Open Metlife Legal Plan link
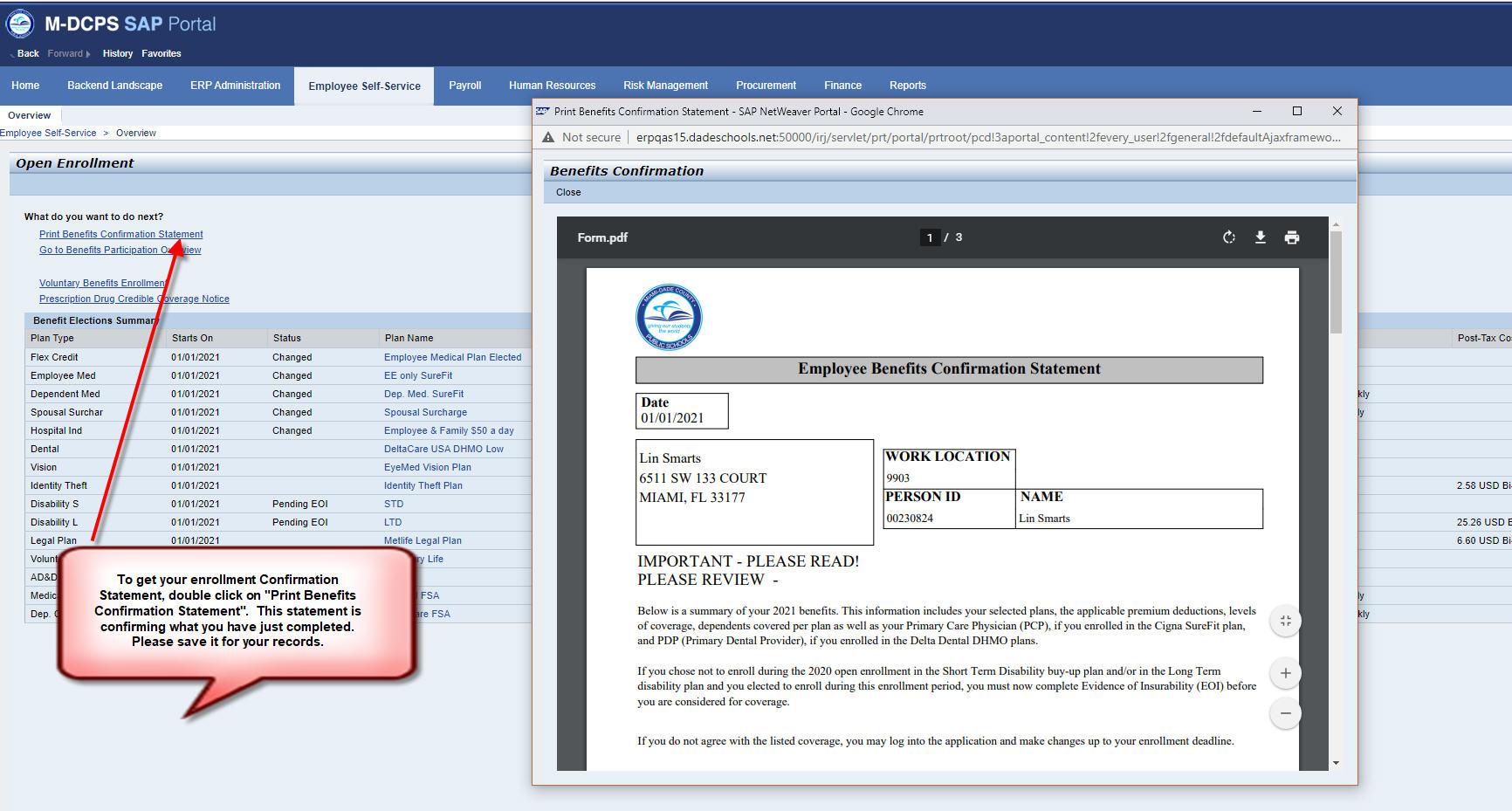This screenshot has height=811, width=1512. click(x=423, y=540)
